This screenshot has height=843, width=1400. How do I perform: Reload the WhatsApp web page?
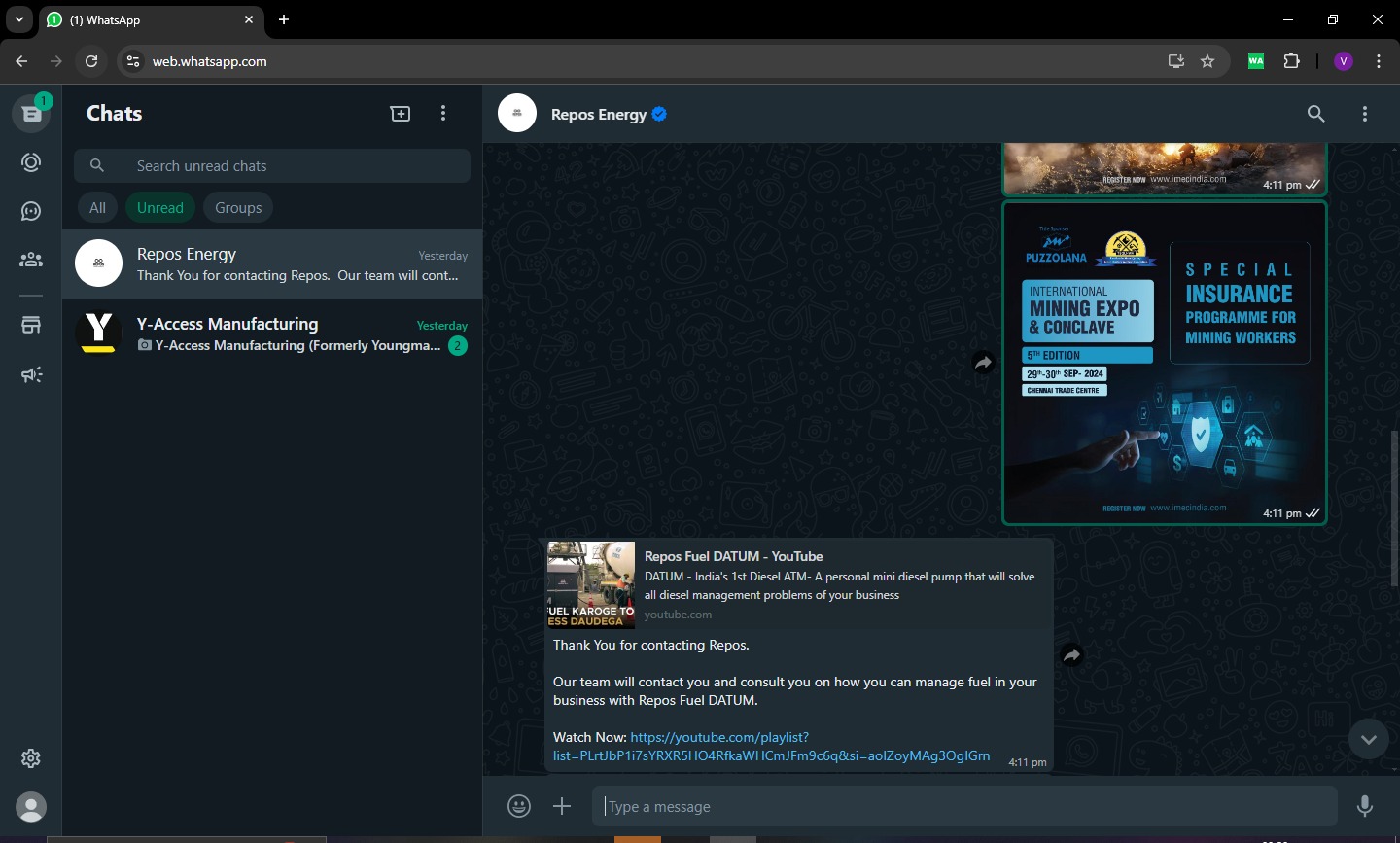[91, 61]
